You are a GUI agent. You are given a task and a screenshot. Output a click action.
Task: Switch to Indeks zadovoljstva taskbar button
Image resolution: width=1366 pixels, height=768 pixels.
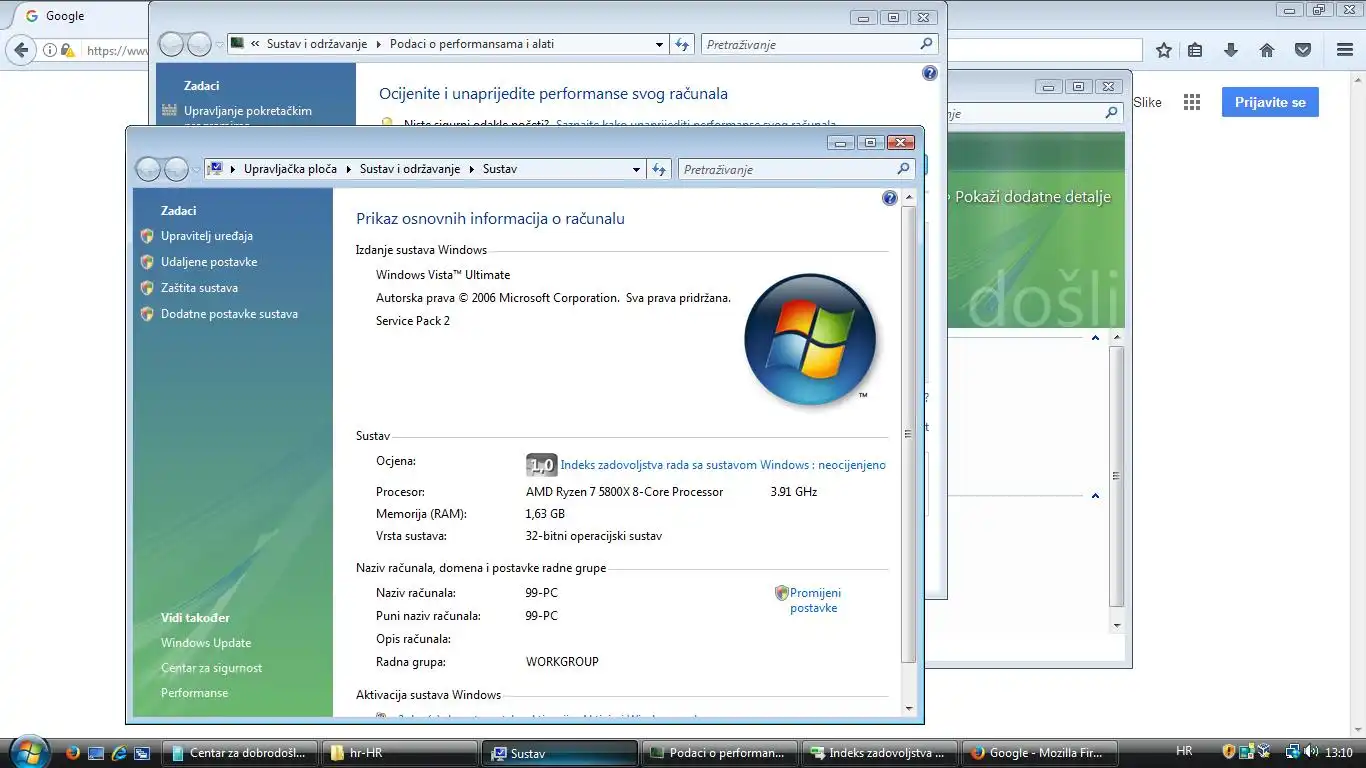coord(881,753)
